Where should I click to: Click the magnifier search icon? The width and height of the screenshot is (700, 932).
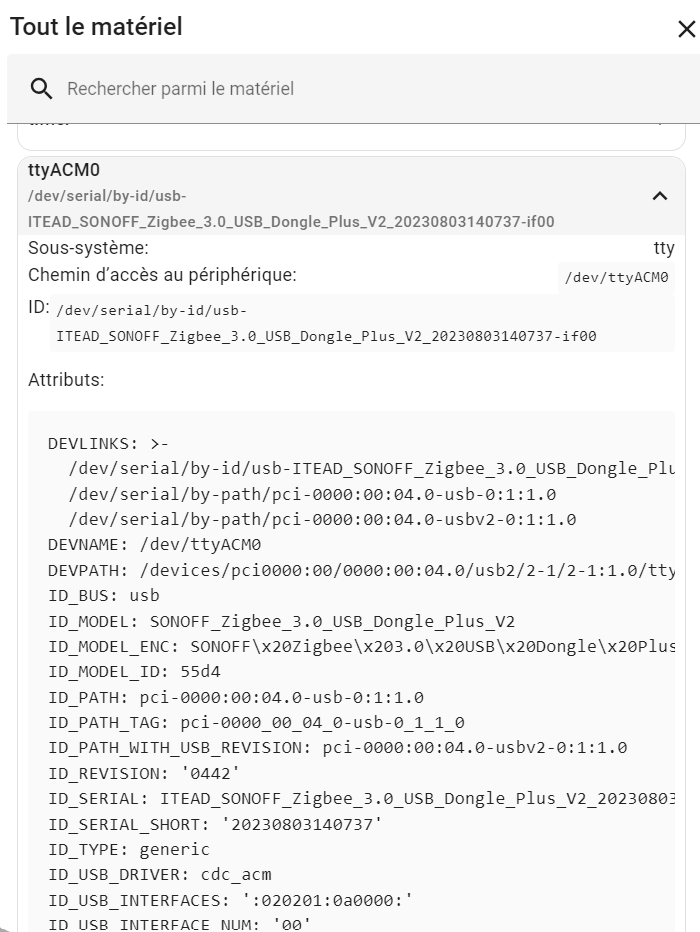point(41,89)
